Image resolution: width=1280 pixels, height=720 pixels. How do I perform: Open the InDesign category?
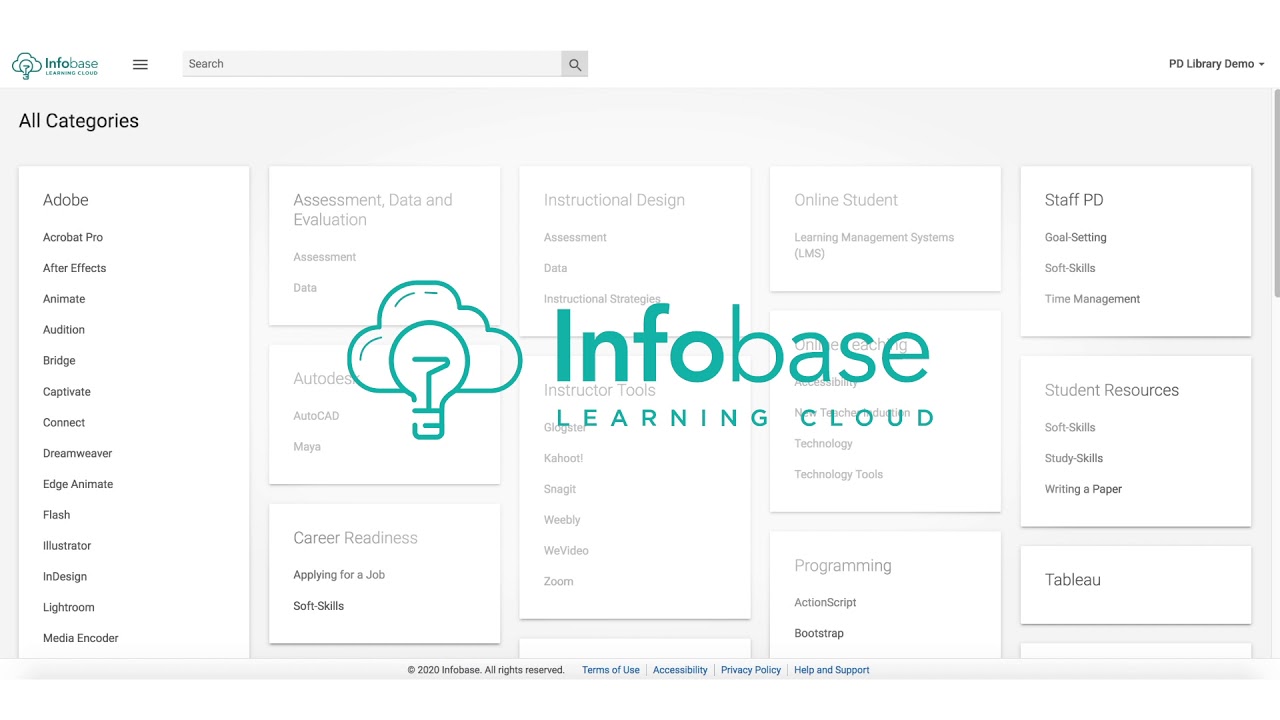point(65,577)
